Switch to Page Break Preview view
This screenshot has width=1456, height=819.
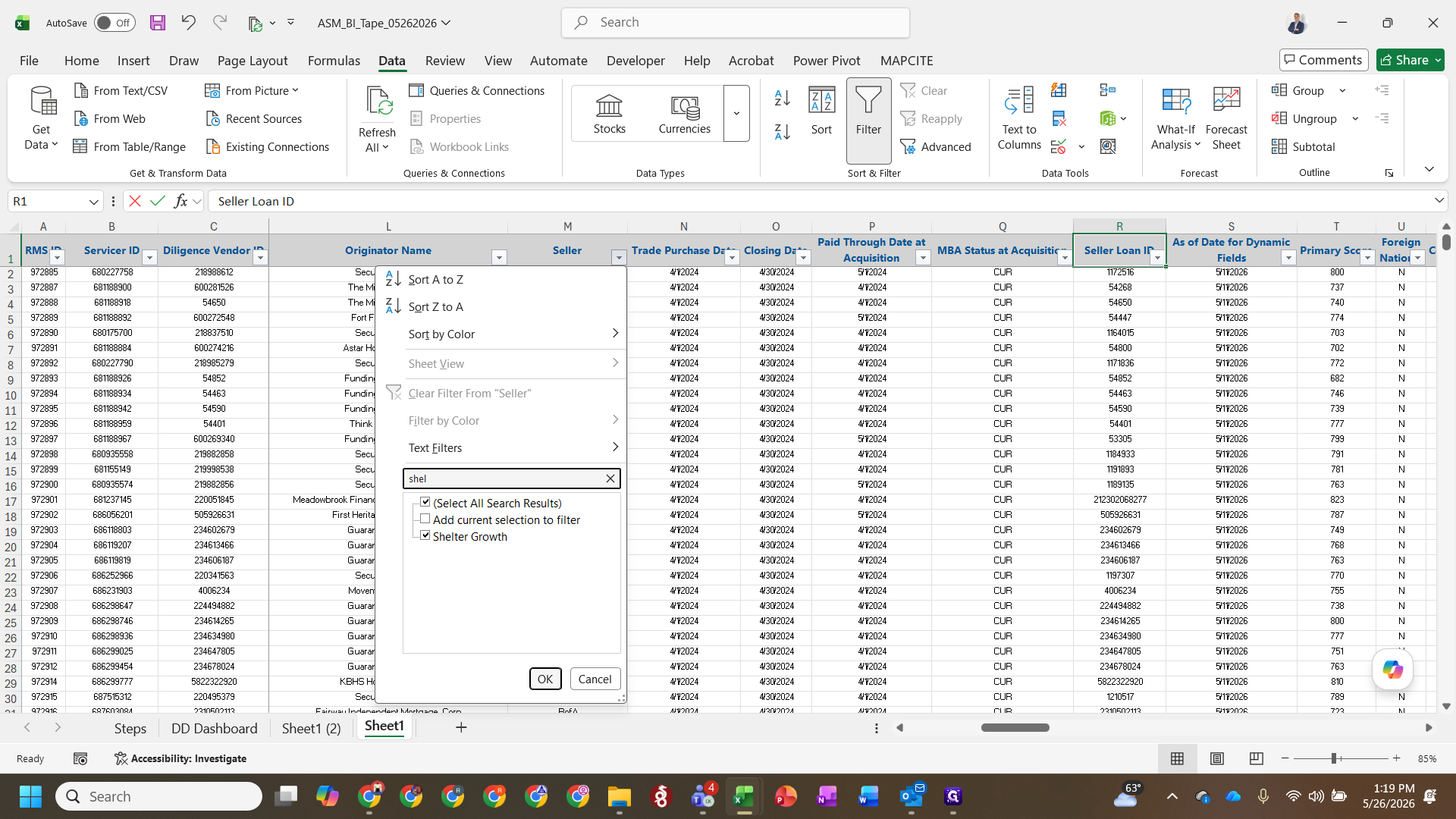[1256, 758]
